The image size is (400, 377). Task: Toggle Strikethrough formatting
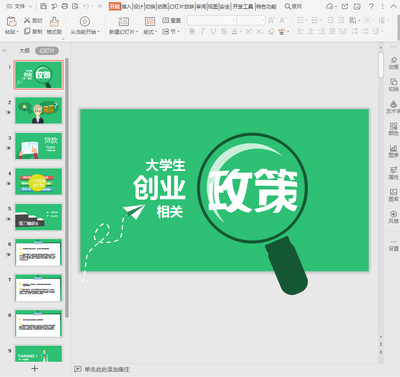[224, 31]
